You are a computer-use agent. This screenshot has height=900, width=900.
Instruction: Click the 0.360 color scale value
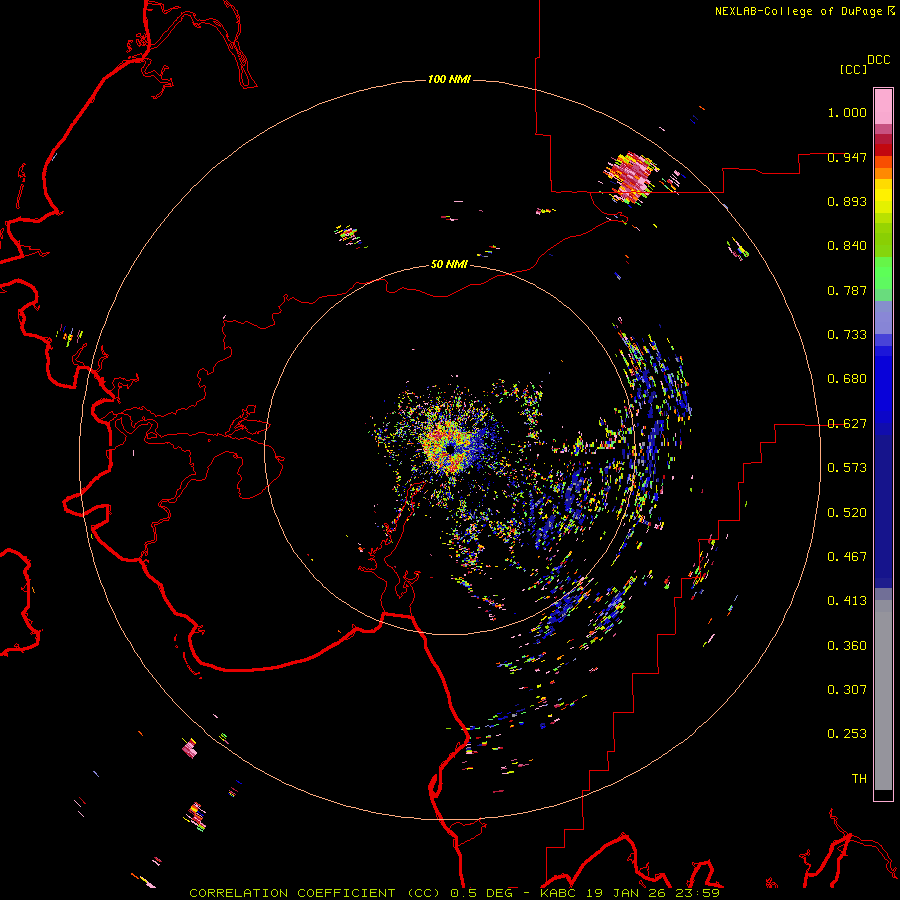(x=847, y=646)
